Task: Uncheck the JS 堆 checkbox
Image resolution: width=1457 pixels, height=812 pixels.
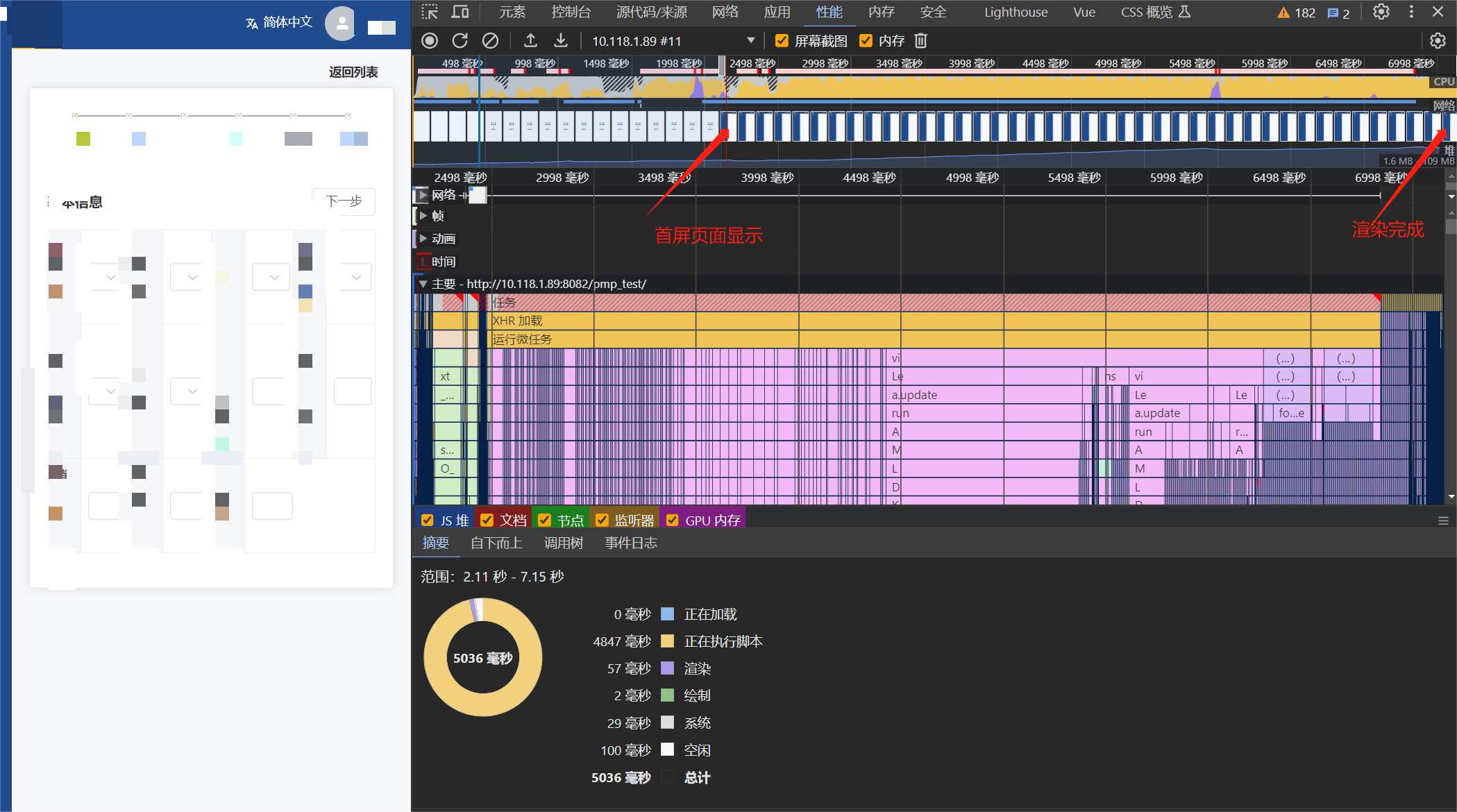Action: pos(428,521)
